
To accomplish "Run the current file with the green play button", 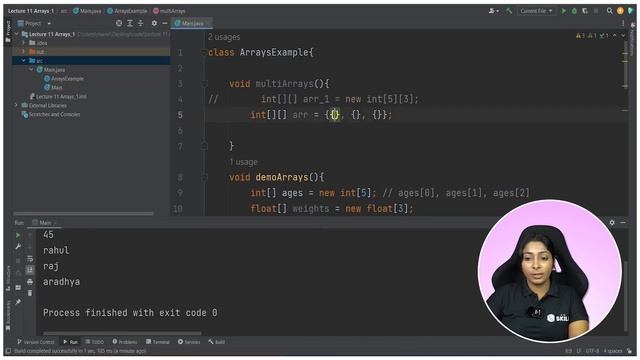I will coord(564,11).
